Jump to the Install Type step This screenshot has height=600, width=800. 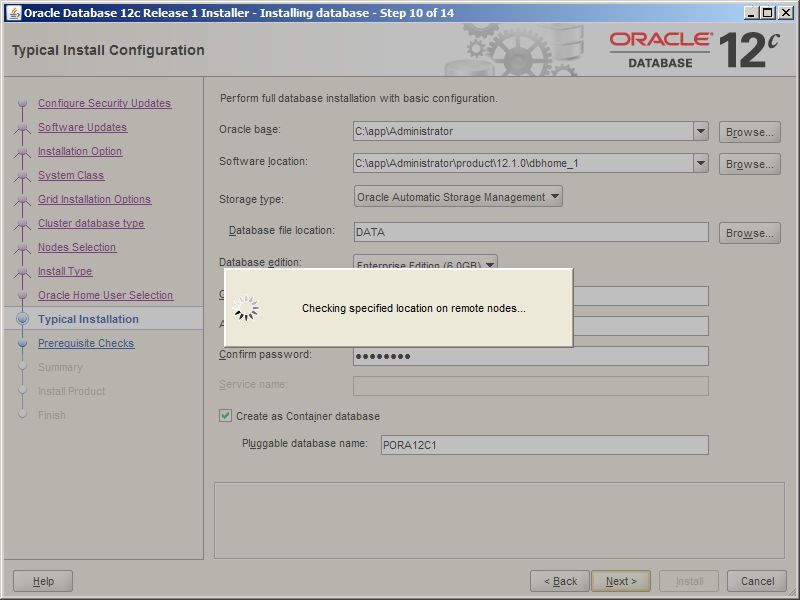pos(65,271)
